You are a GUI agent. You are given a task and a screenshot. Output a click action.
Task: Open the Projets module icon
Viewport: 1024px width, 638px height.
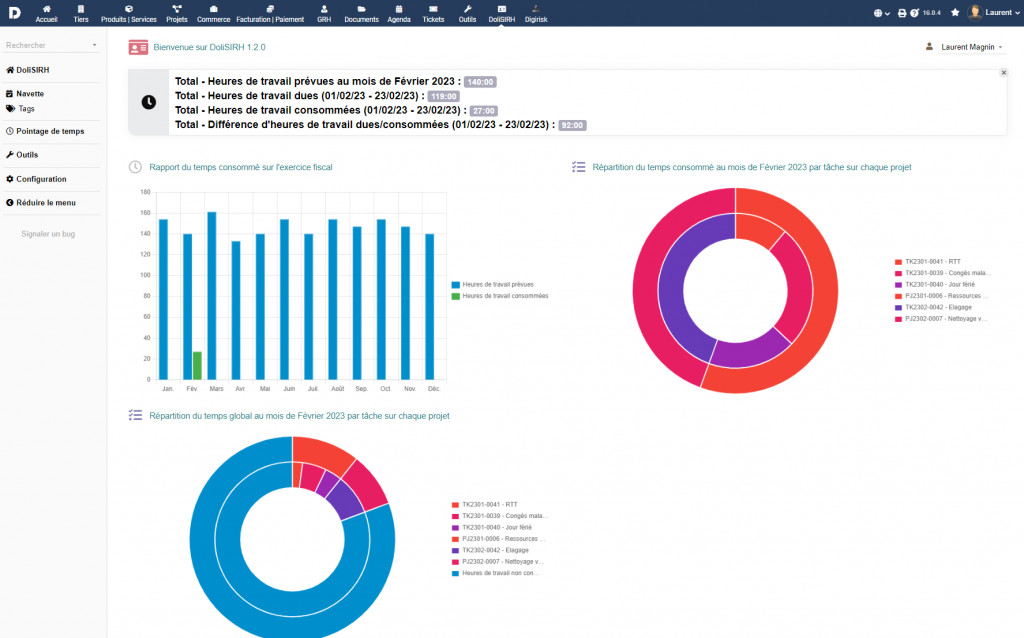pos(177,9)
